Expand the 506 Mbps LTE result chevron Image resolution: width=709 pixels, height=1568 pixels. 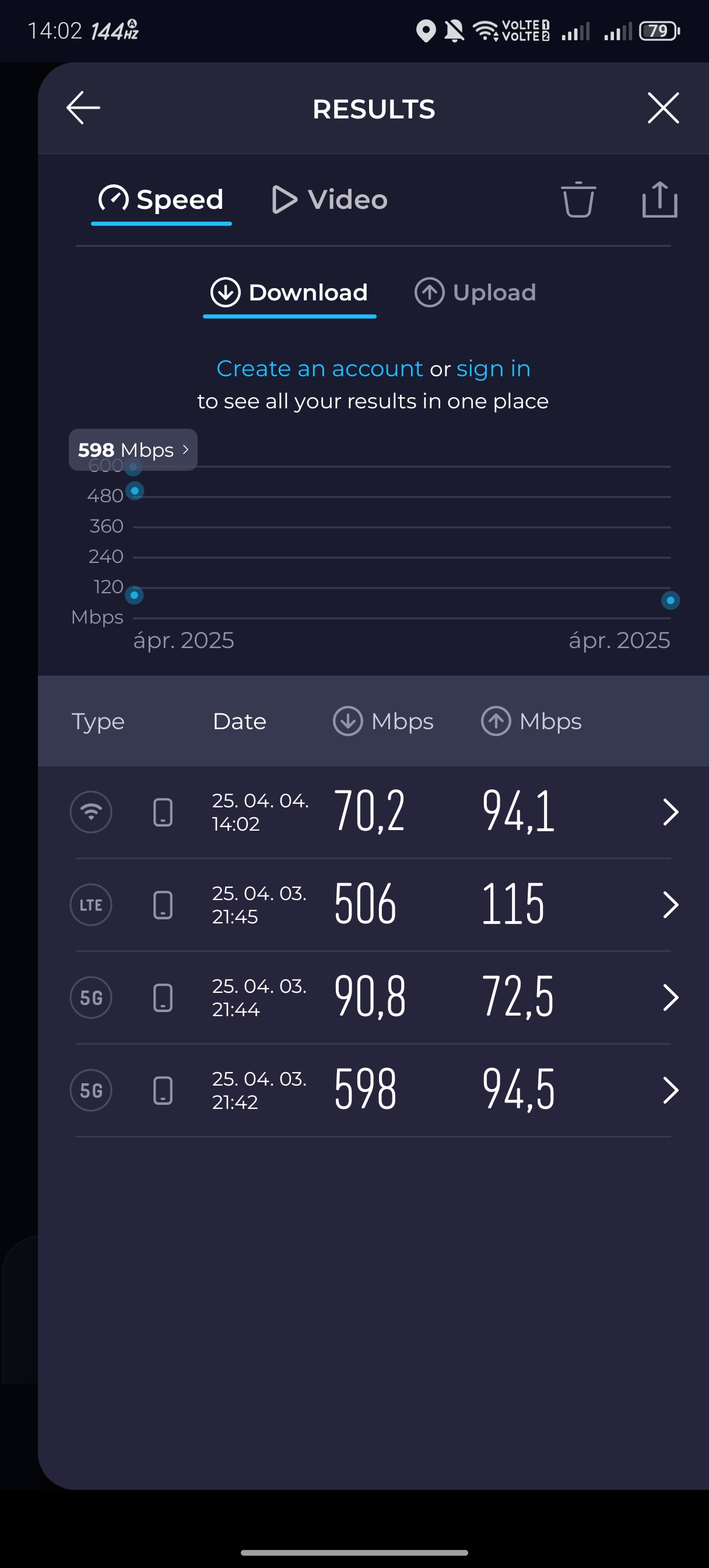(669, 905)
